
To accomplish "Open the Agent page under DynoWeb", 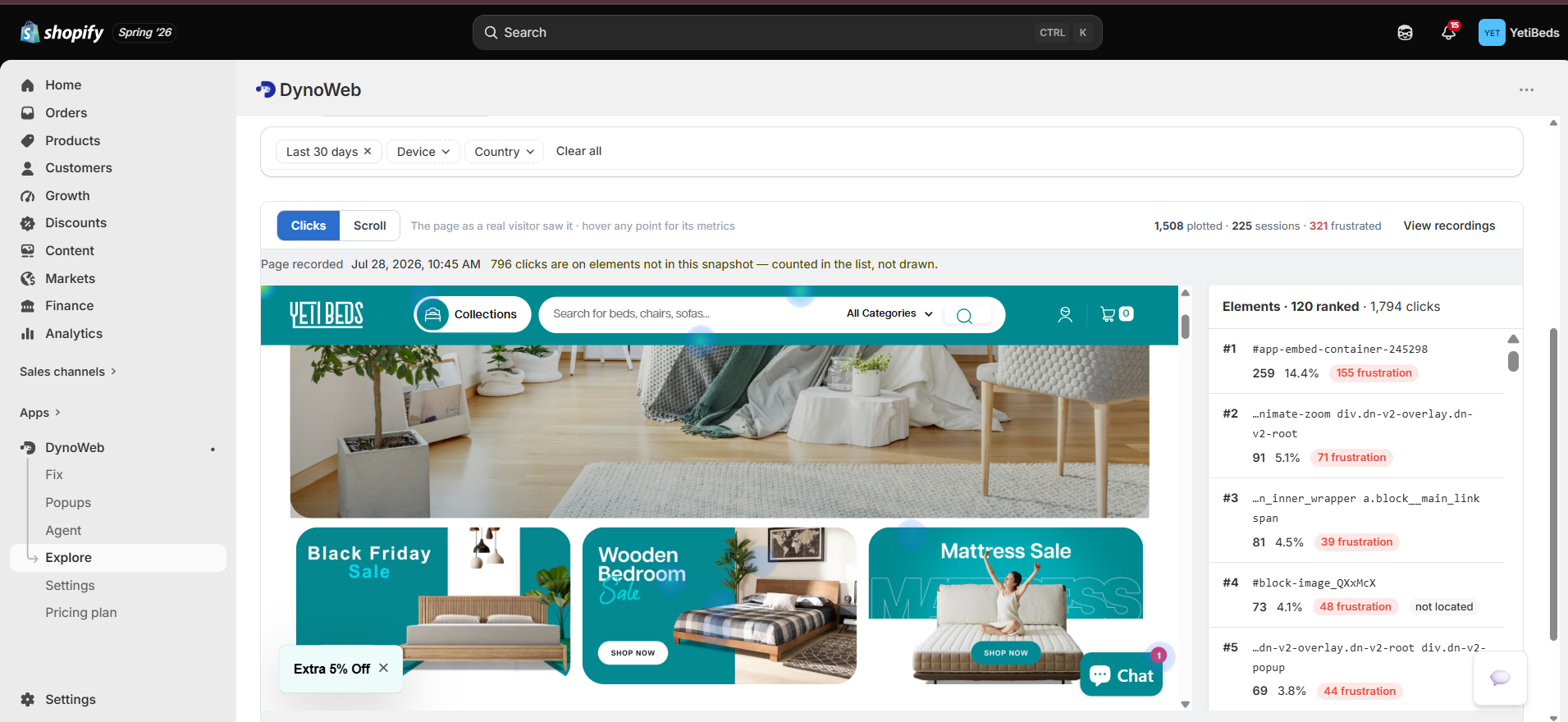I will coord(63,531).
